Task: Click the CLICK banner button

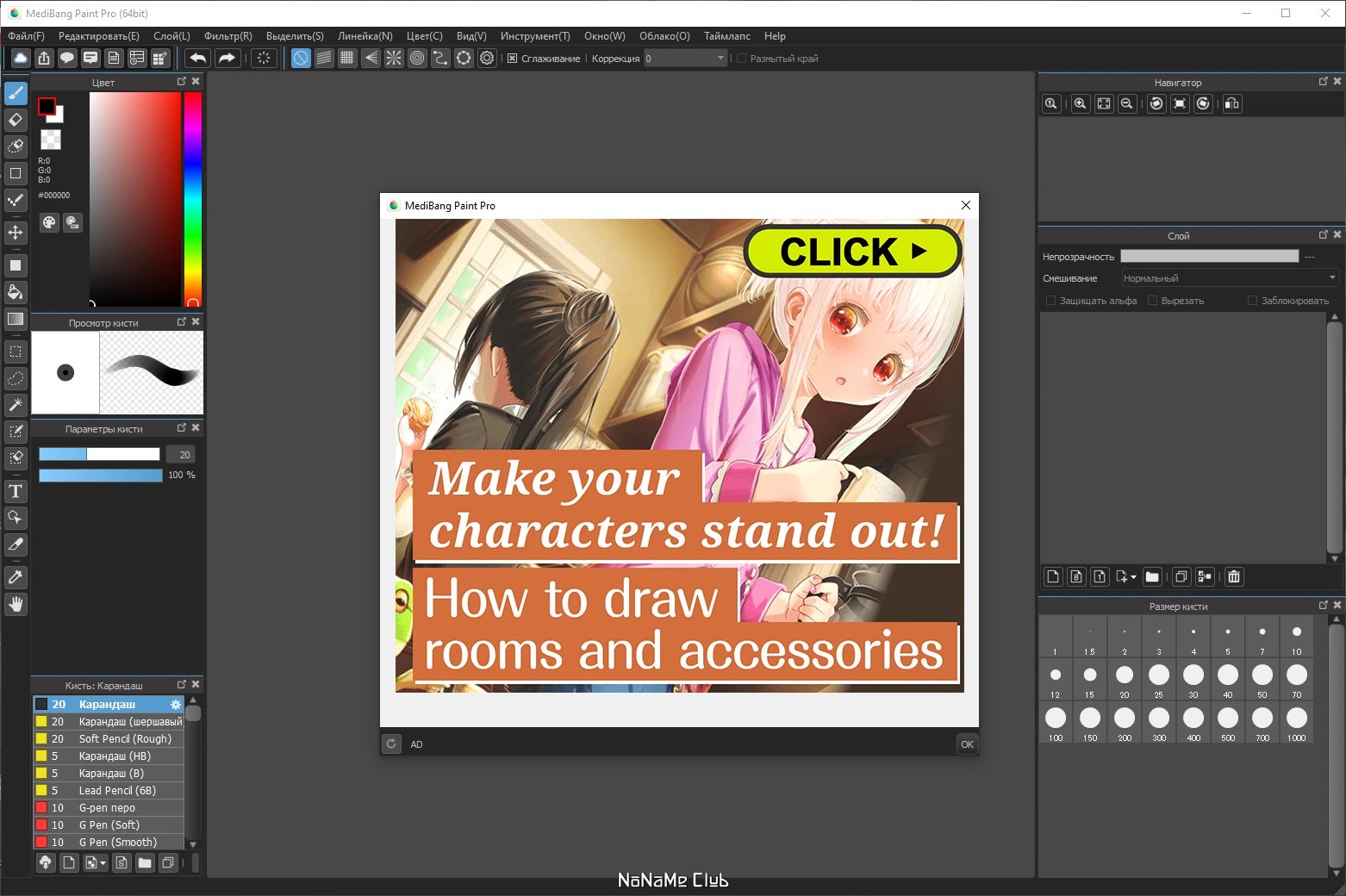Action: (x=851, y=252)
